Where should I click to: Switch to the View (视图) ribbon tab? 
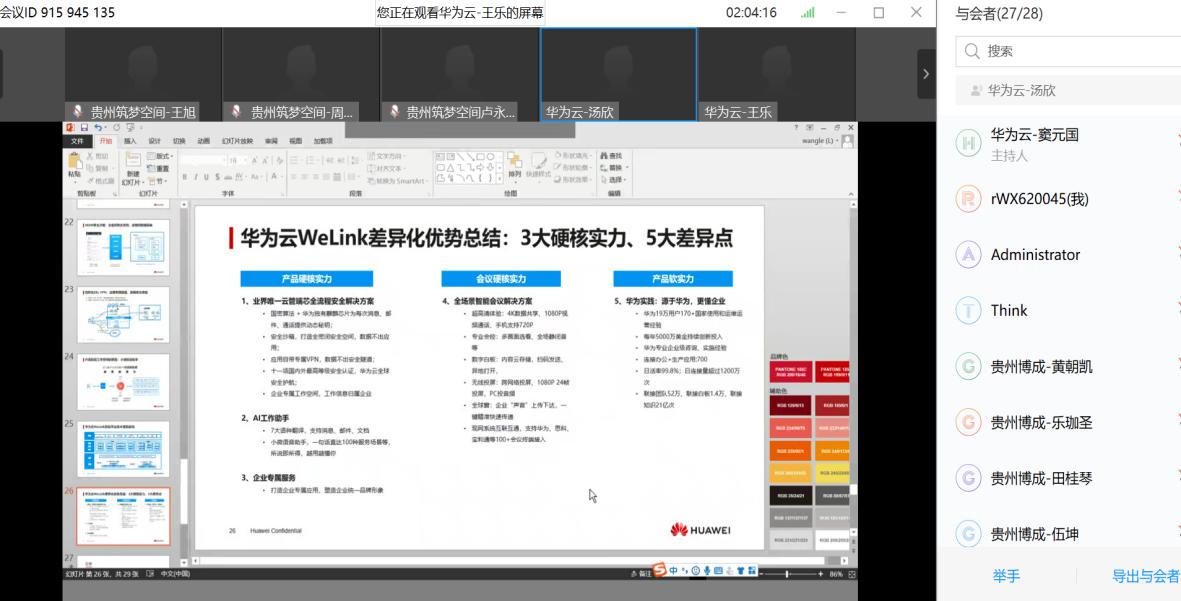(x=296, y=141)
